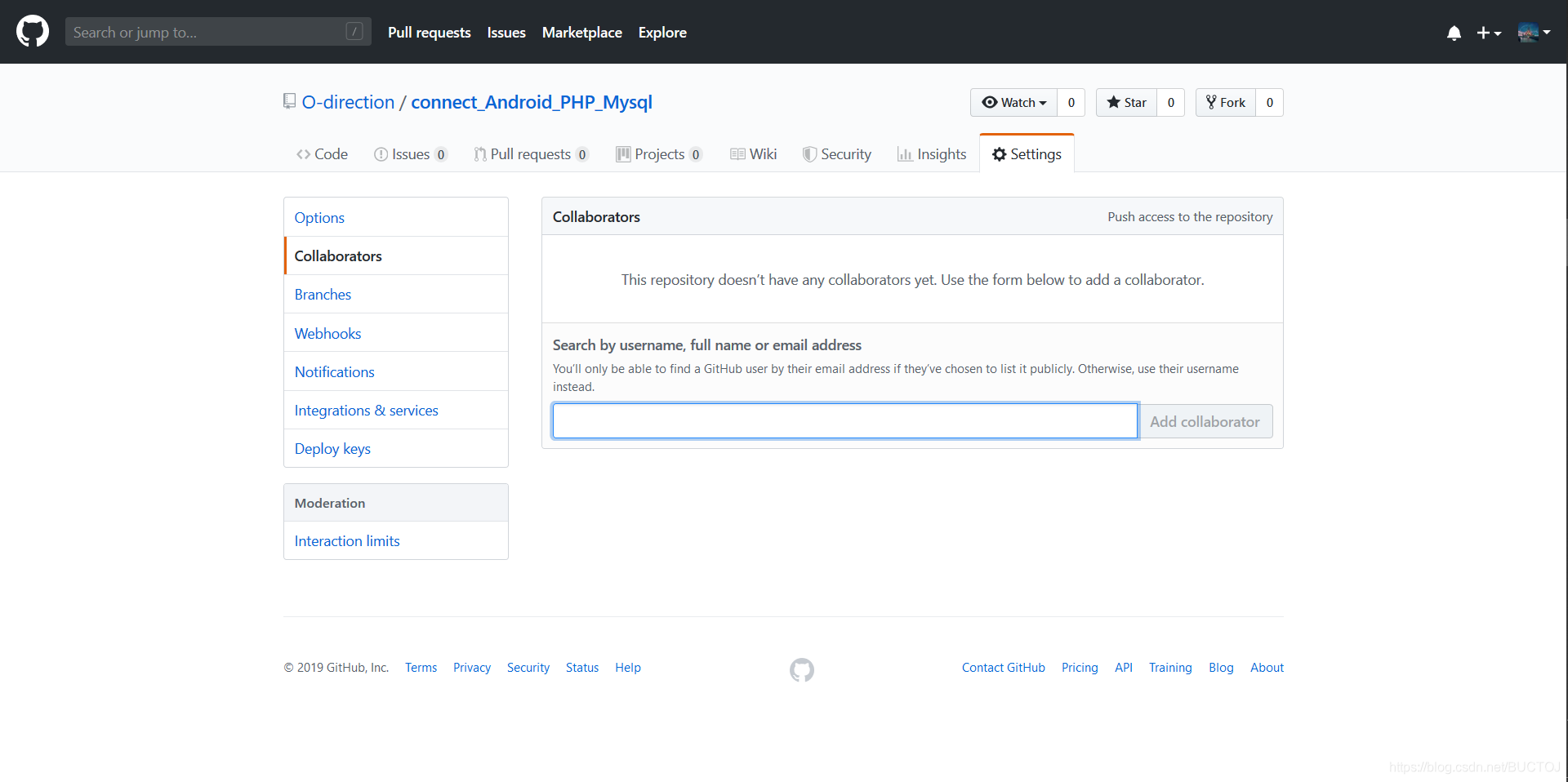Screen dimensions: 1568x782
Task: Star this repository
Action: 1126,102
